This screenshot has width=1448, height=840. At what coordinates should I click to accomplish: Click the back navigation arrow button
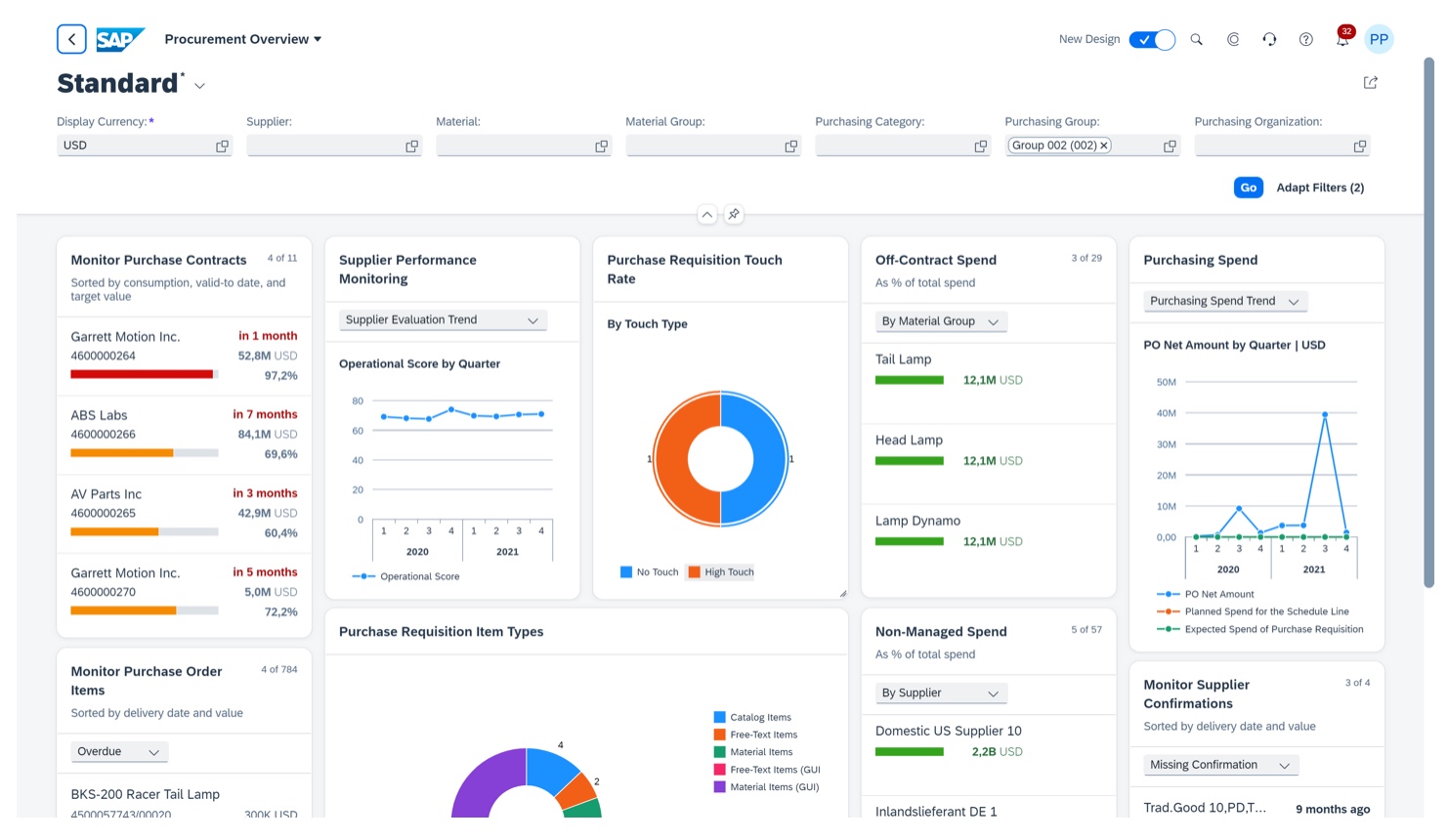click(71, 39)
